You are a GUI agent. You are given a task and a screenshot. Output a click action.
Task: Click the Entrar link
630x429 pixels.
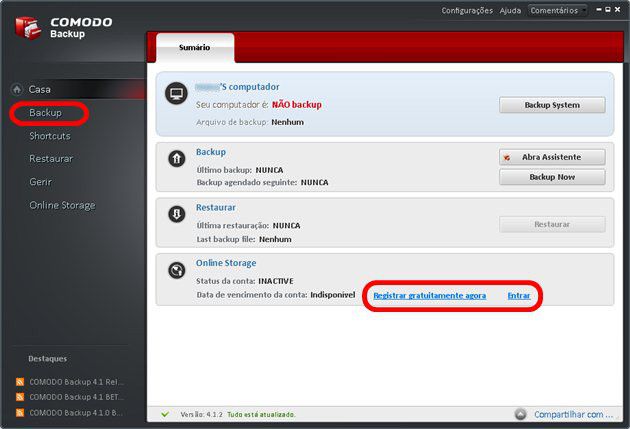(x=519, y=296)
